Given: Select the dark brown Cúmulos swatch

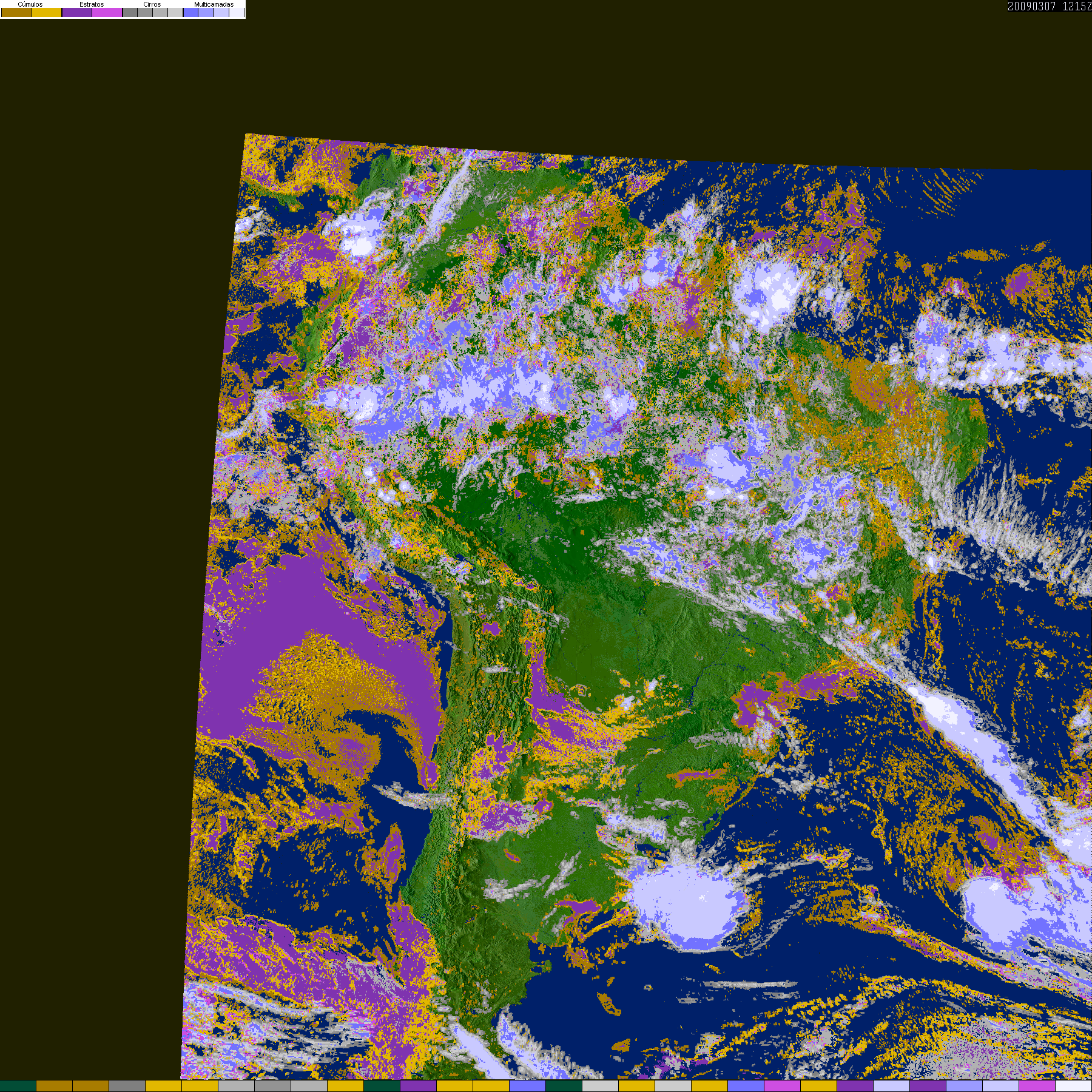Looking at the screenshot, I should (16, 12).
